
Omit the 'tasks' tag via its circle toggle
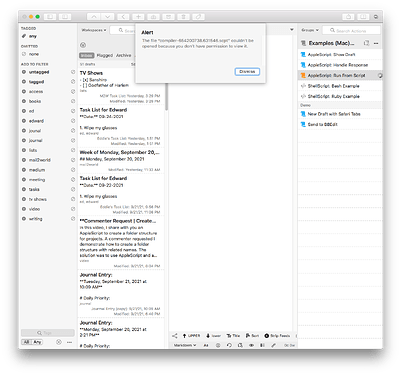[x=73, y=189]
